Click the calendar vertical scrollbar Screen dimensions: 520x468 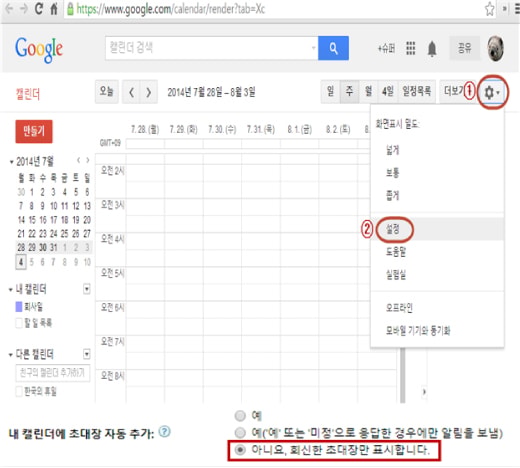click(x=403, y=375)
